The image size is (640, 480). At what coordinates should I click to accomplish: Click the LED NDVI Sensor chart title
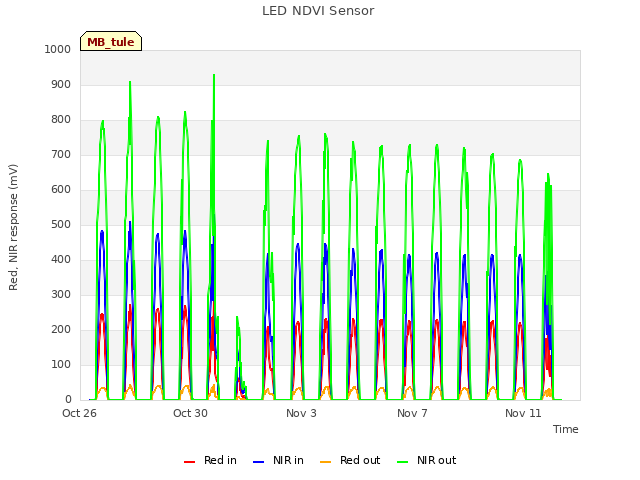coord(318,11)
